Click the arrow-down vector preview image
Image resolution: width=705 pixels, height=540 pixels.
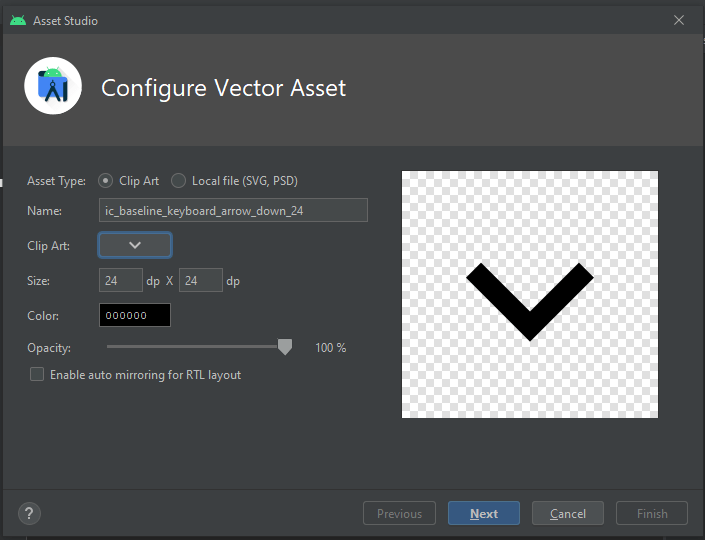530,295
